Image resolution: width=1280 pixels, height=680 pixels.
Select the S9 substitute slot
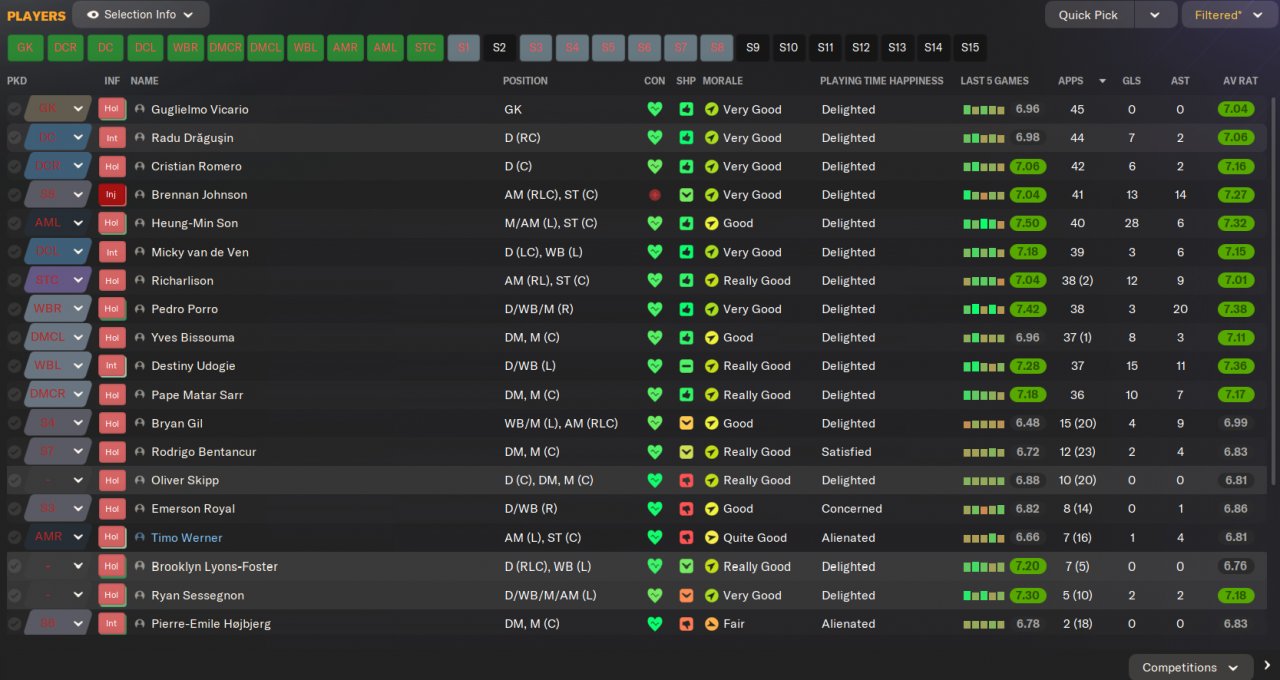tap(753, 47)
